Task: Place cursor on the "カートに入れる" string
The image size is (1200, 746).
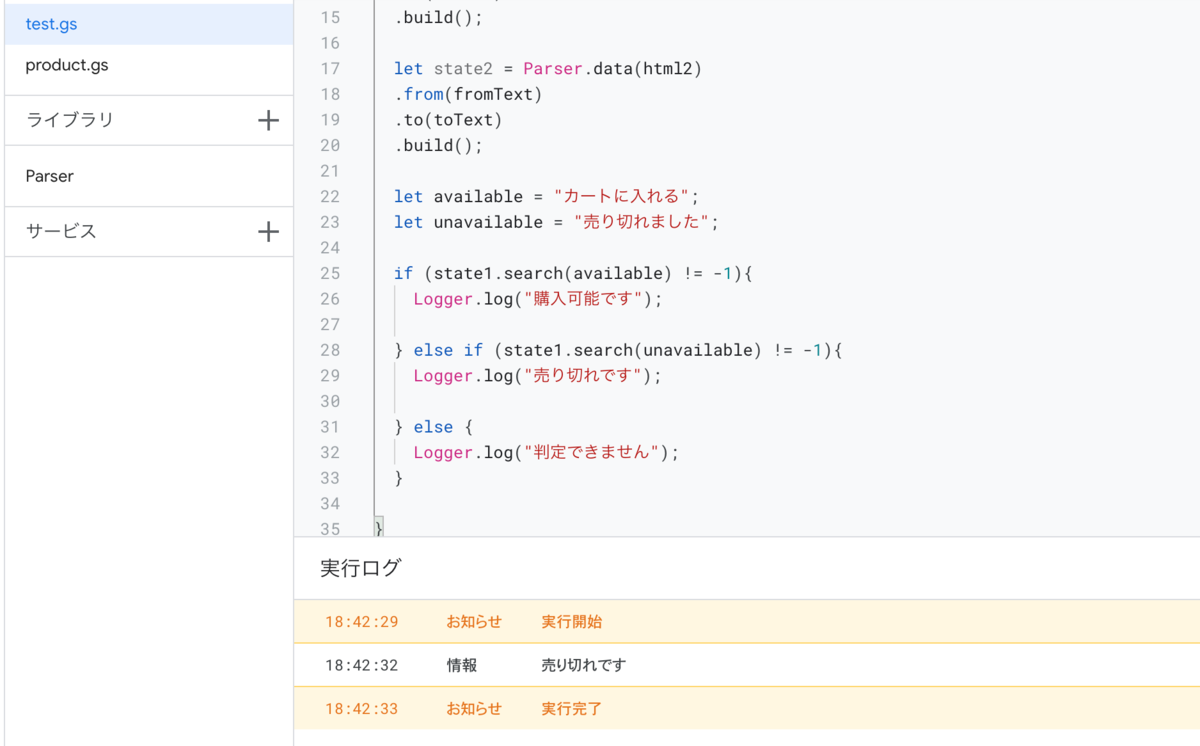Action: pyautogui.click(x=622, y=197)
